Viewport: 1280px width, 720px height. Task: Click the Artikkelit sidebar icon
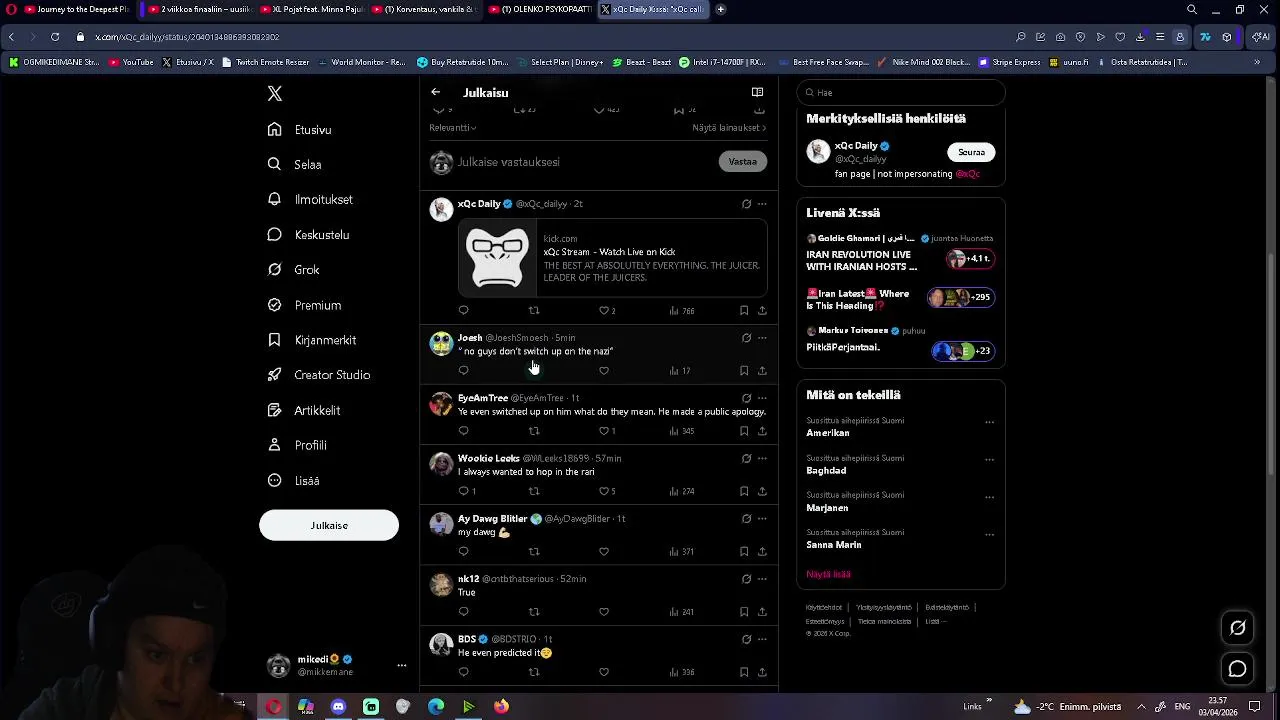(274, 410)
